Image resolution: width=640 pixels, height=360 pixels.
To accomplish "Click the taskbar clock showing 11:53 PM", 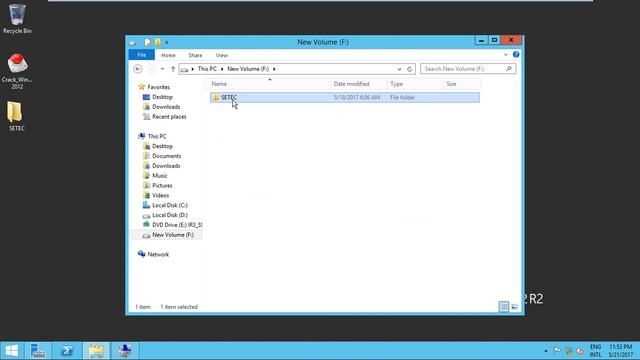I will [x=620, y=351].
